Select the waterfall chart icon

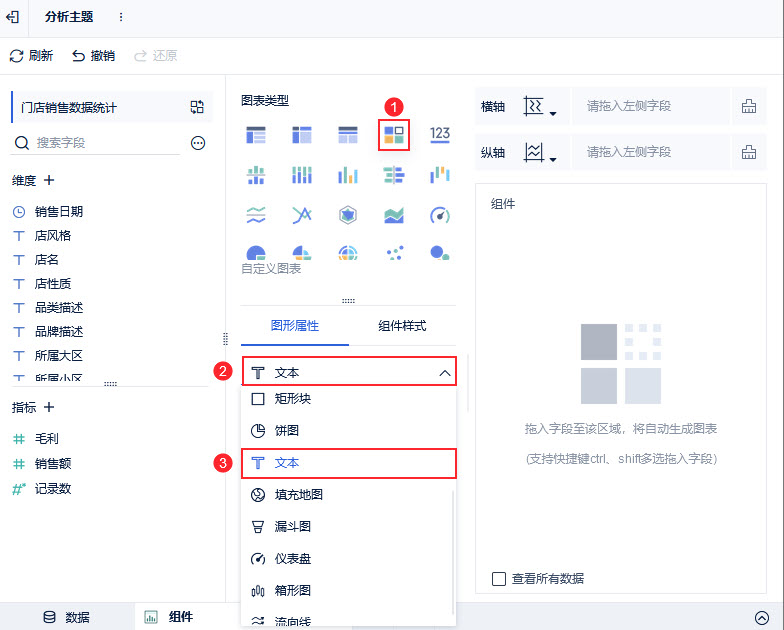tap(440, 176)
